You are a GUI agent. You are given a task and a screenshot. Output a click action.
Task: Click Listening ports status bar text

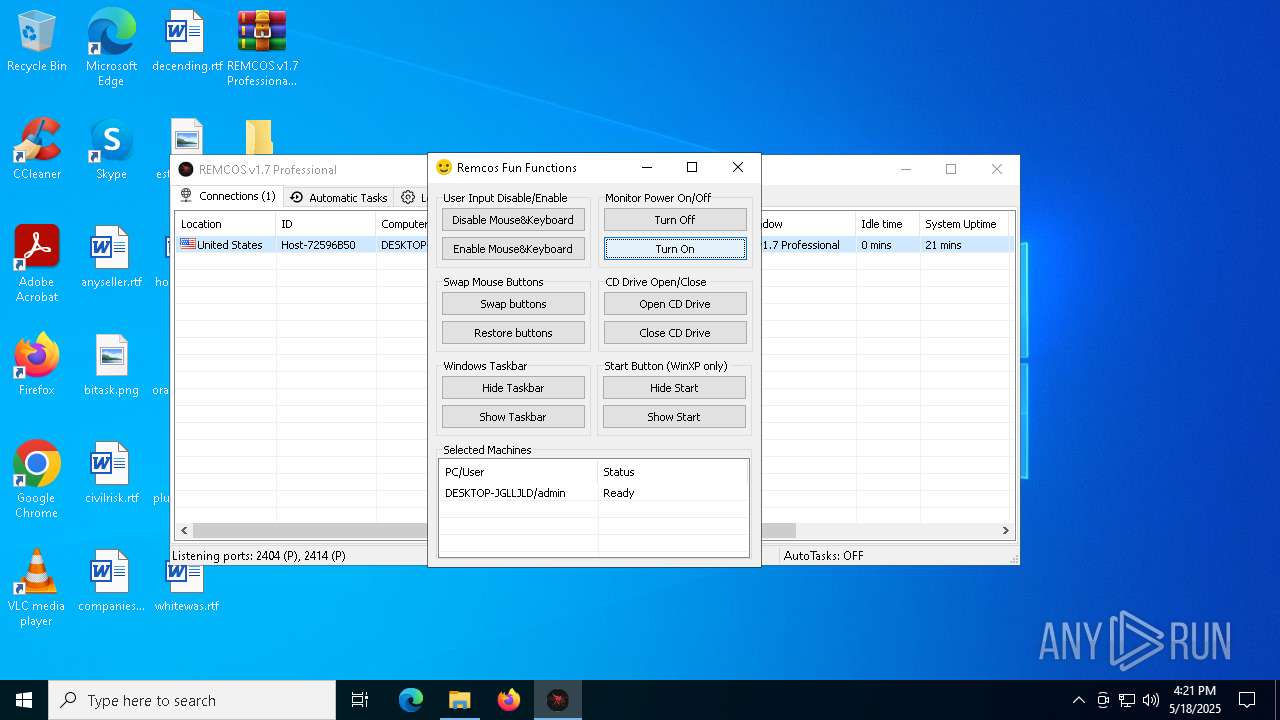click(x=259, y=556)
